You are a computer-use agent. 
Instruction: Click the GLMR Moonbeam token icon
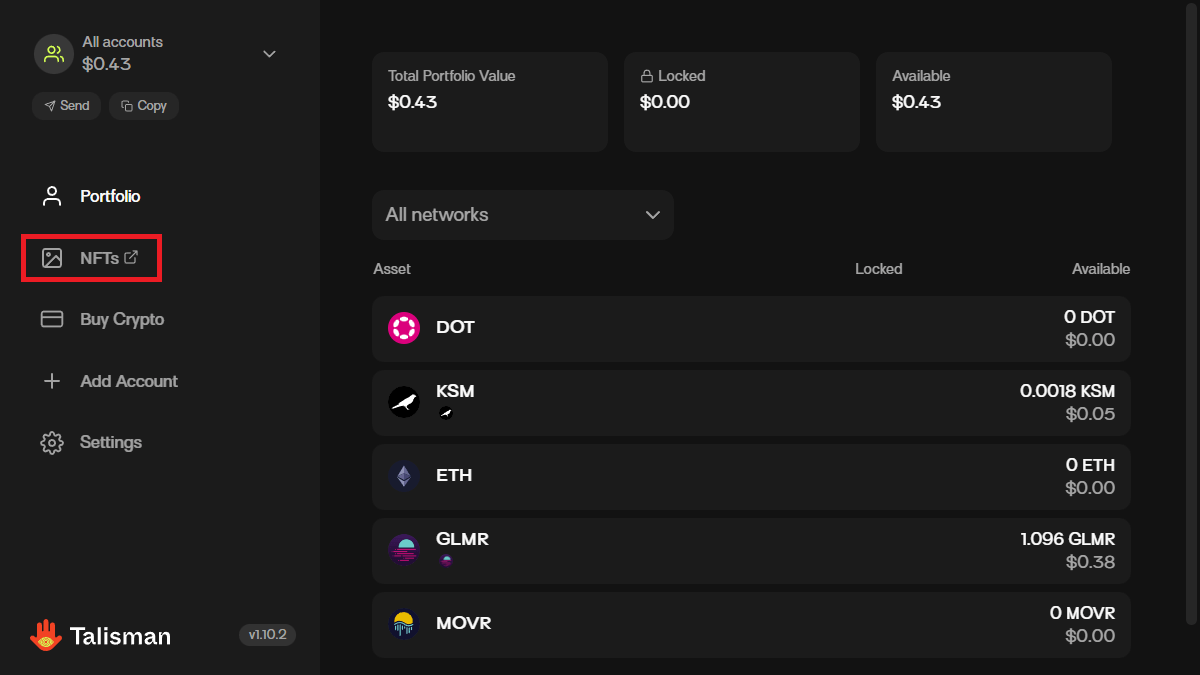404,550
